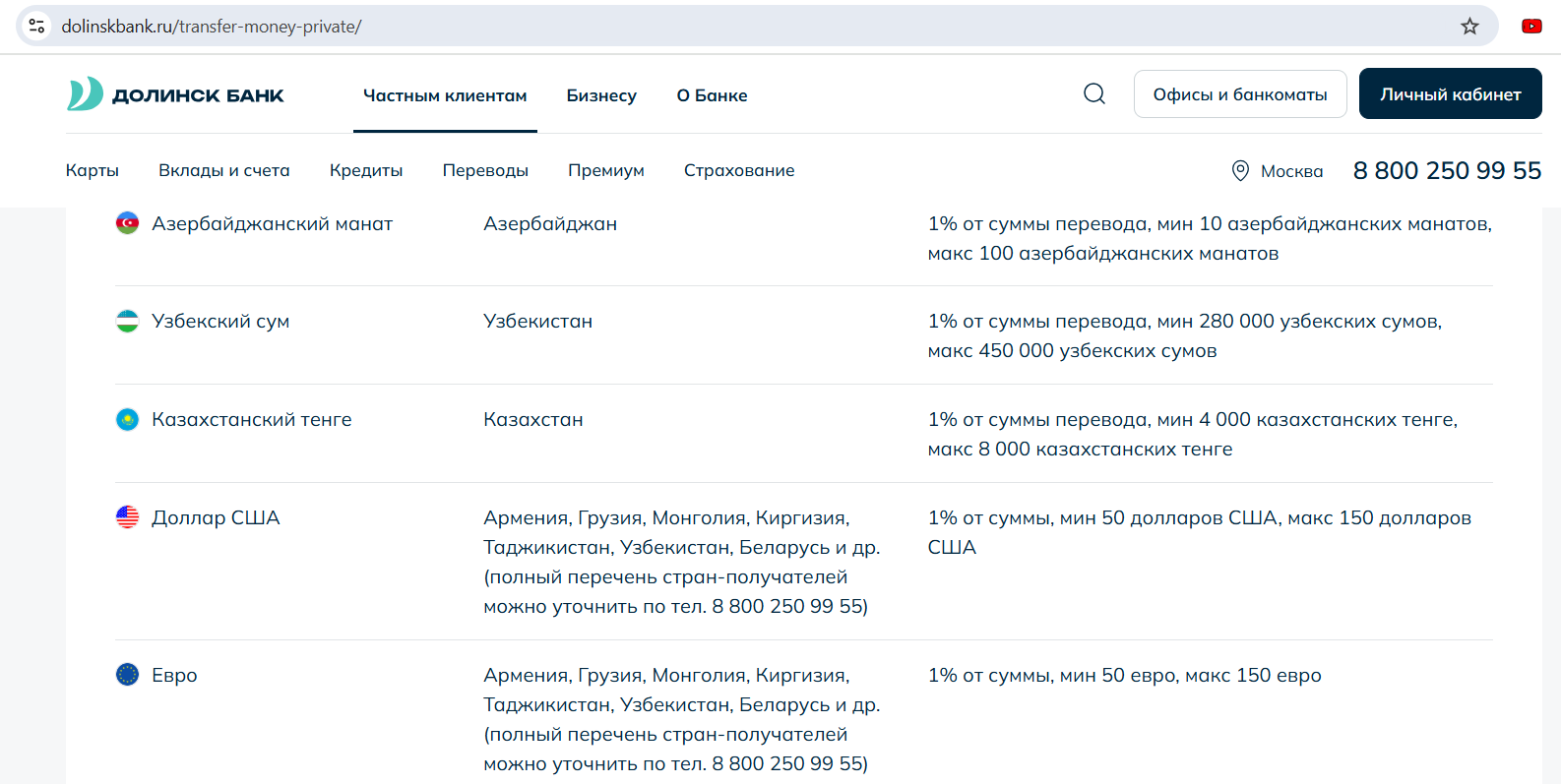Image resolution: width=1561 pixels, height=784 pixels.
Task: Change city from Москва
Action: coord(1291,171)
